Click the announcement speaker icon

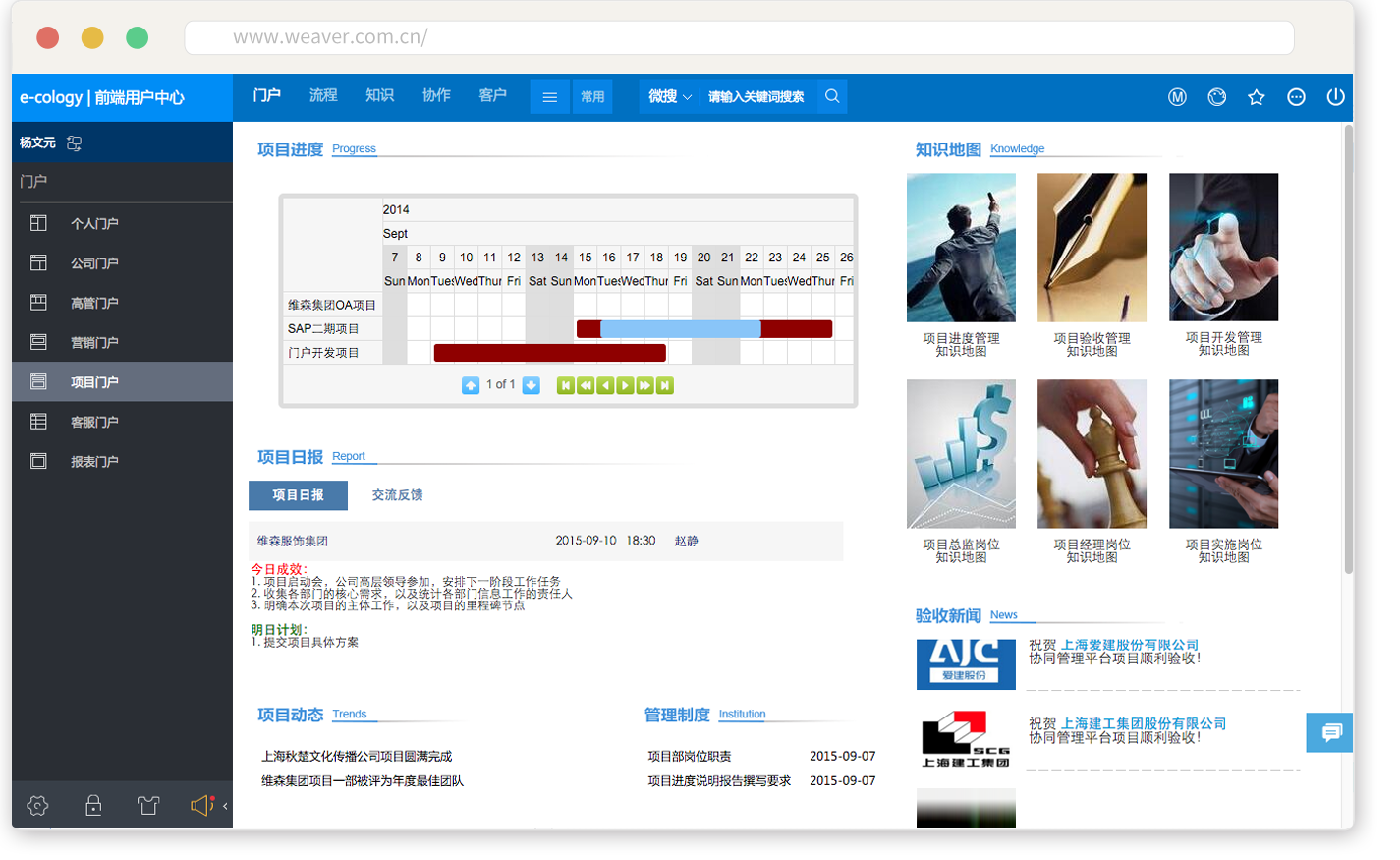201,806
